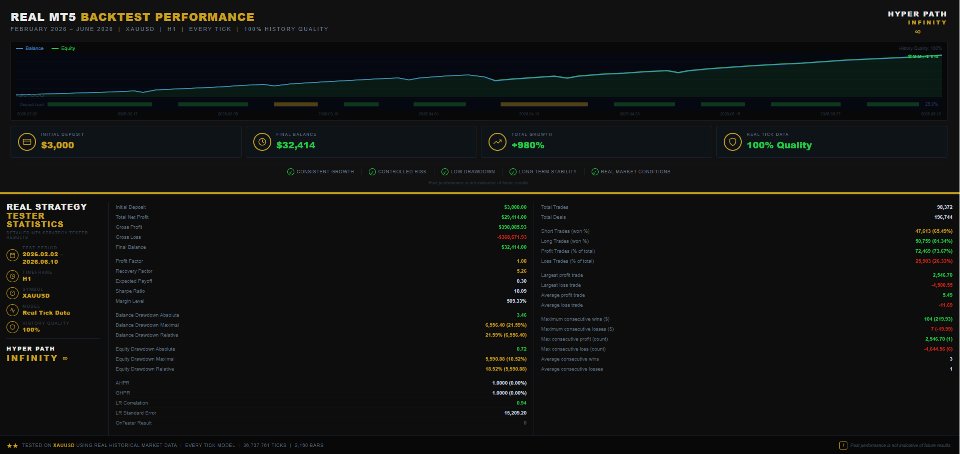This screenshot has height=454, width=960.
Task: Click the Recovery Factor row label
Action: tap(132, 271)
